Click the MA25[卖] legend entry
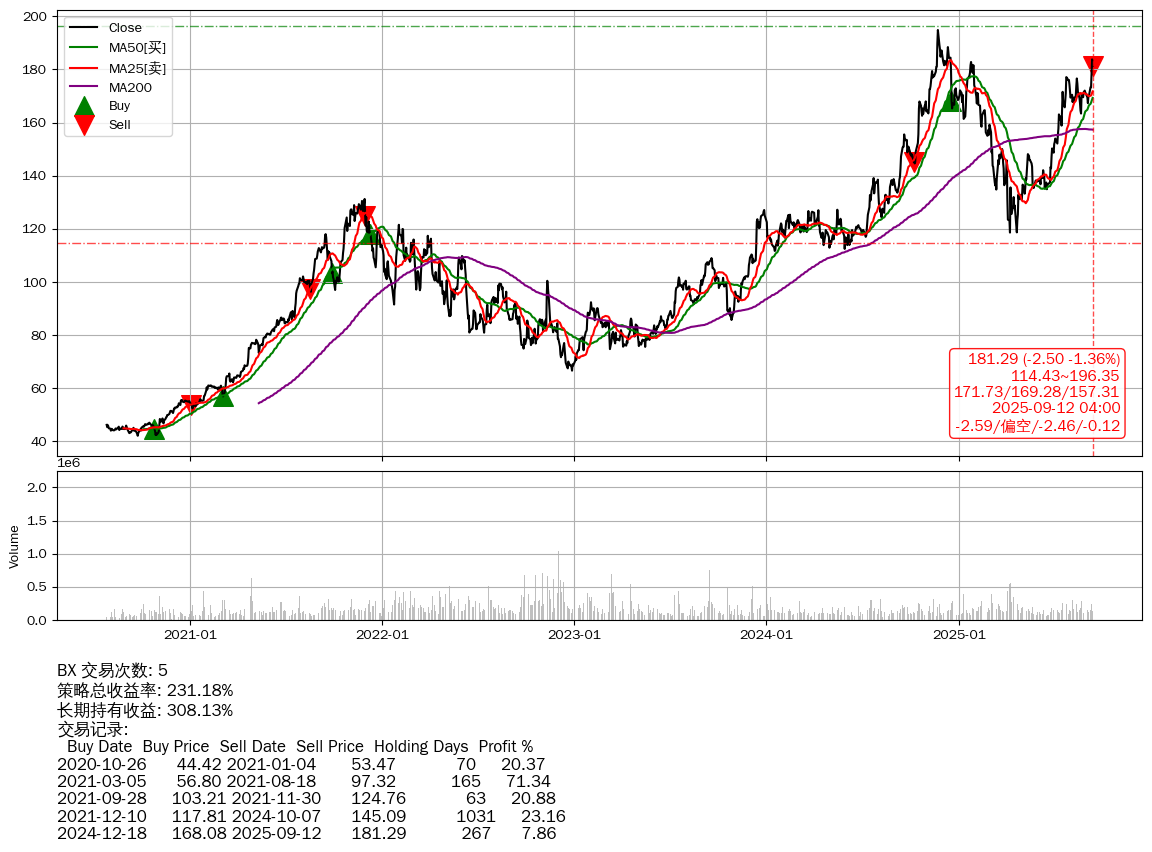 click(137, 68)
